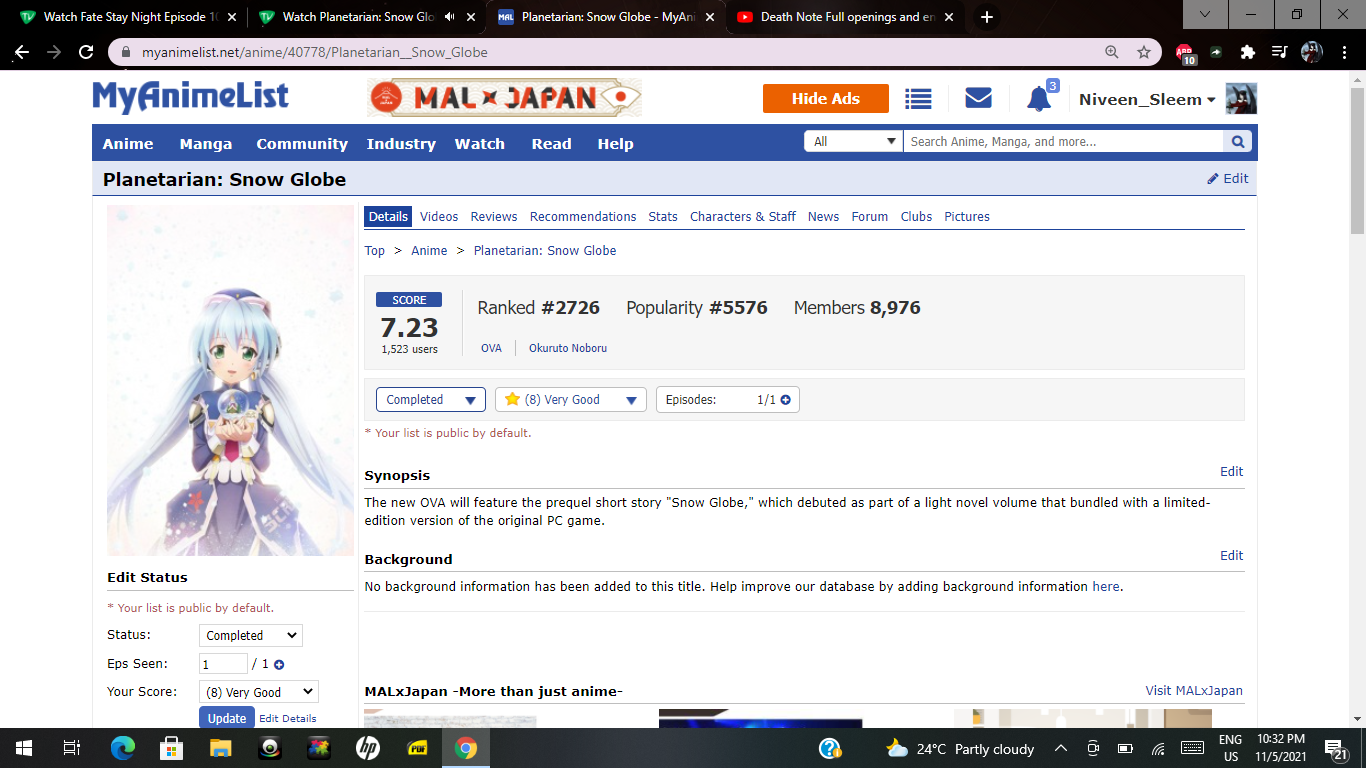Open the Chrome extensions puzzle icon
Image resolution: width=1366 pixels, height=768 pixels.
(x=1247, y=52)
